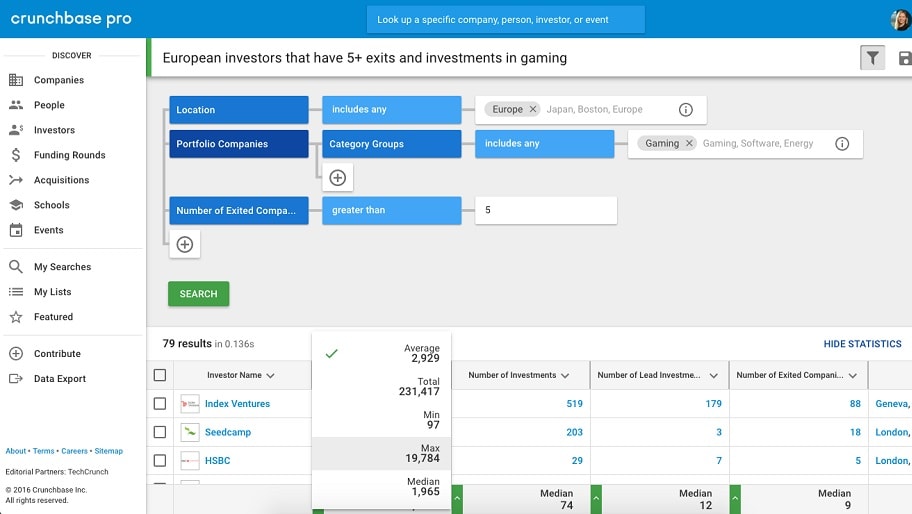Image resolution: width=912 pixels, height=514 pixels.
Task: Click the crunchbase pro logo
Action: (71, 19)
